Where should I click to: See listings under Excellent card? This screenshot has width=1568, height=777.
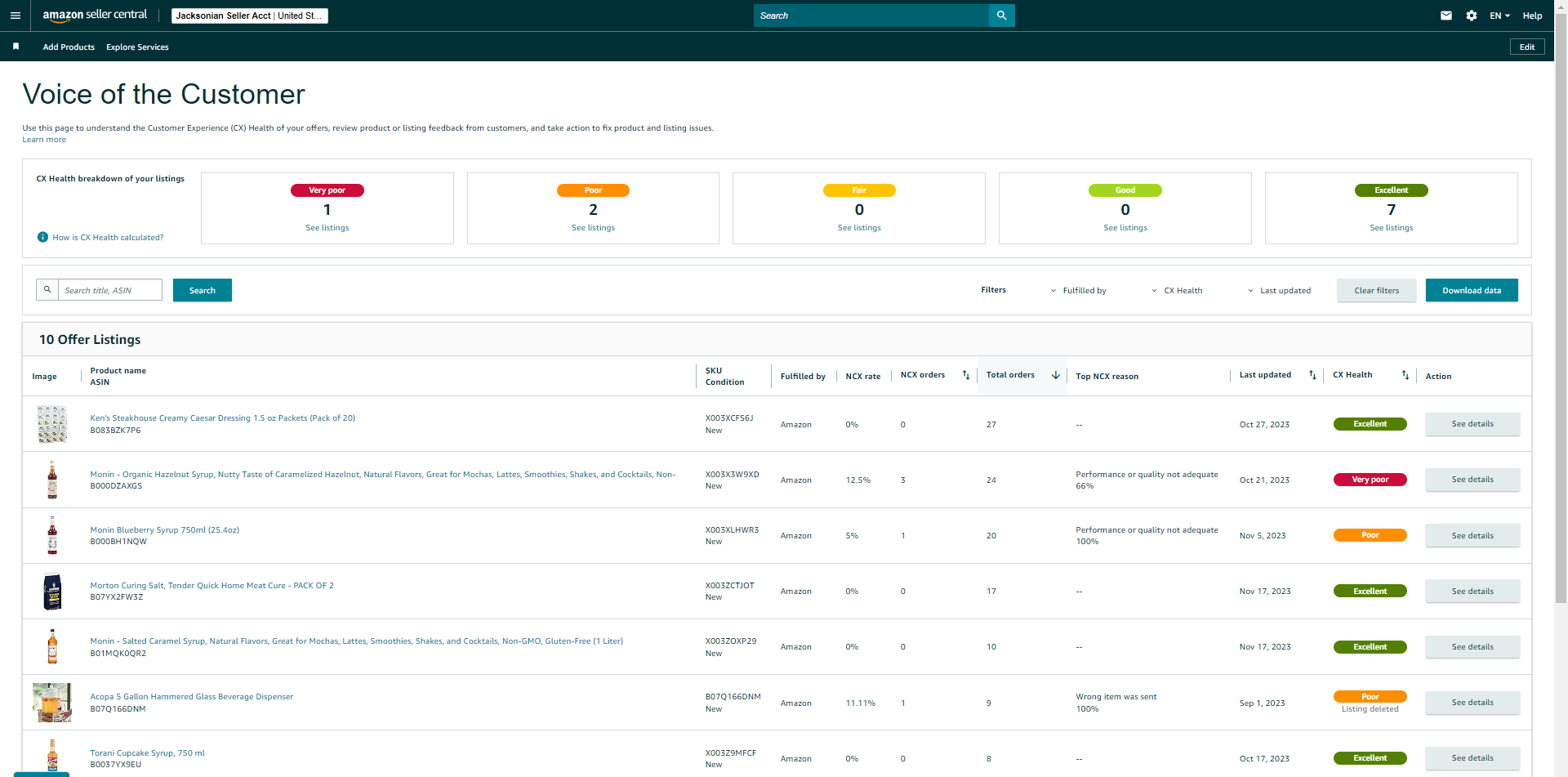[1391, 228]
